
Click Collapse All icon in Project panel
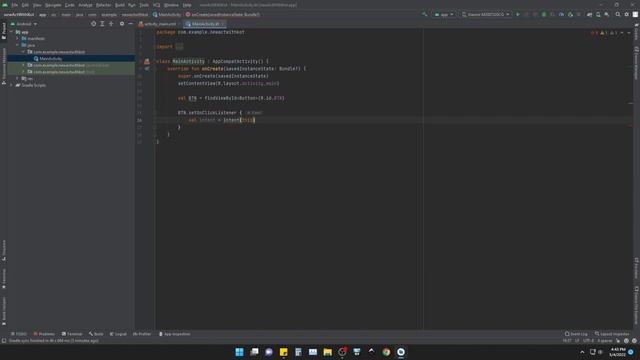point(111,24)
